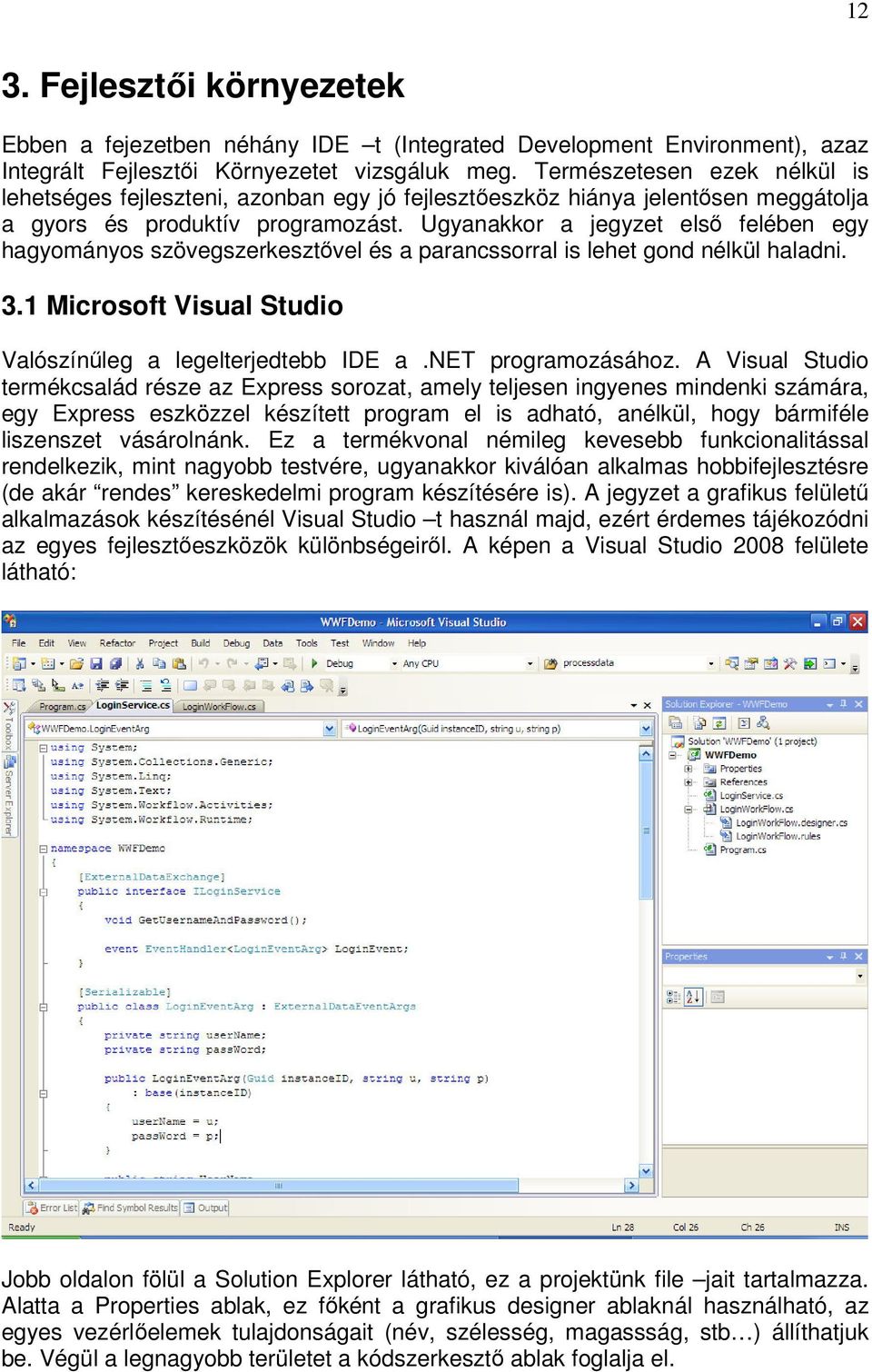Viewport: 872px width, 1372px height.
Task: Click Solution Explorer Properties icon
Action: coord(675,722)
